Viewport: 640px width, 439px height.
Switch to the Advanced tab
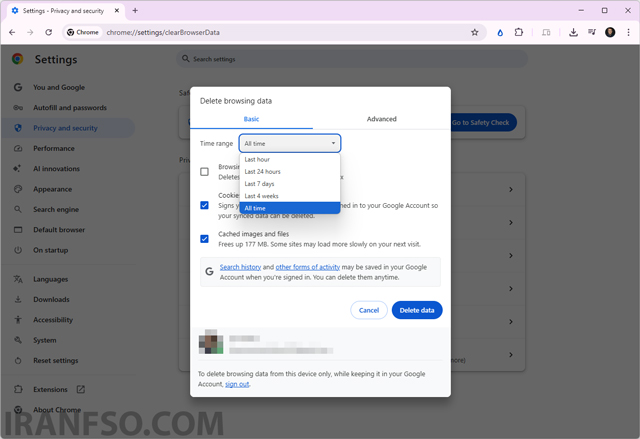pos(382,119)
